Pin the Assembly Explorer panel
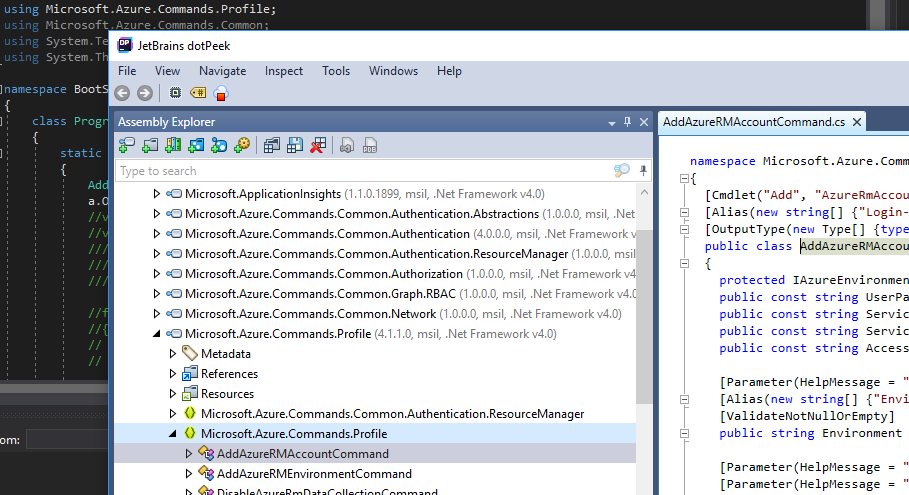Image resolution: width=909 pixels, height=495 pixels. pos(627,122)
